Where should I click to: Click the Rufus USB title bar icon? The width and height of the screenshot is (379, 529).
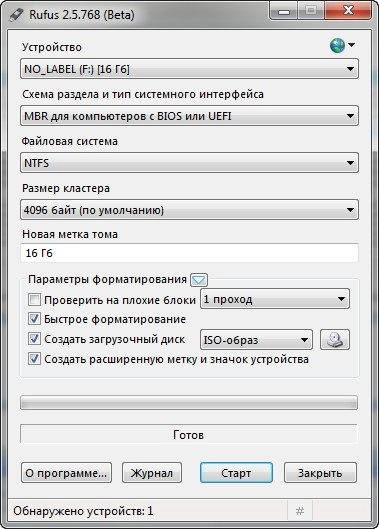pyautogui.click(x=16, y=15)
